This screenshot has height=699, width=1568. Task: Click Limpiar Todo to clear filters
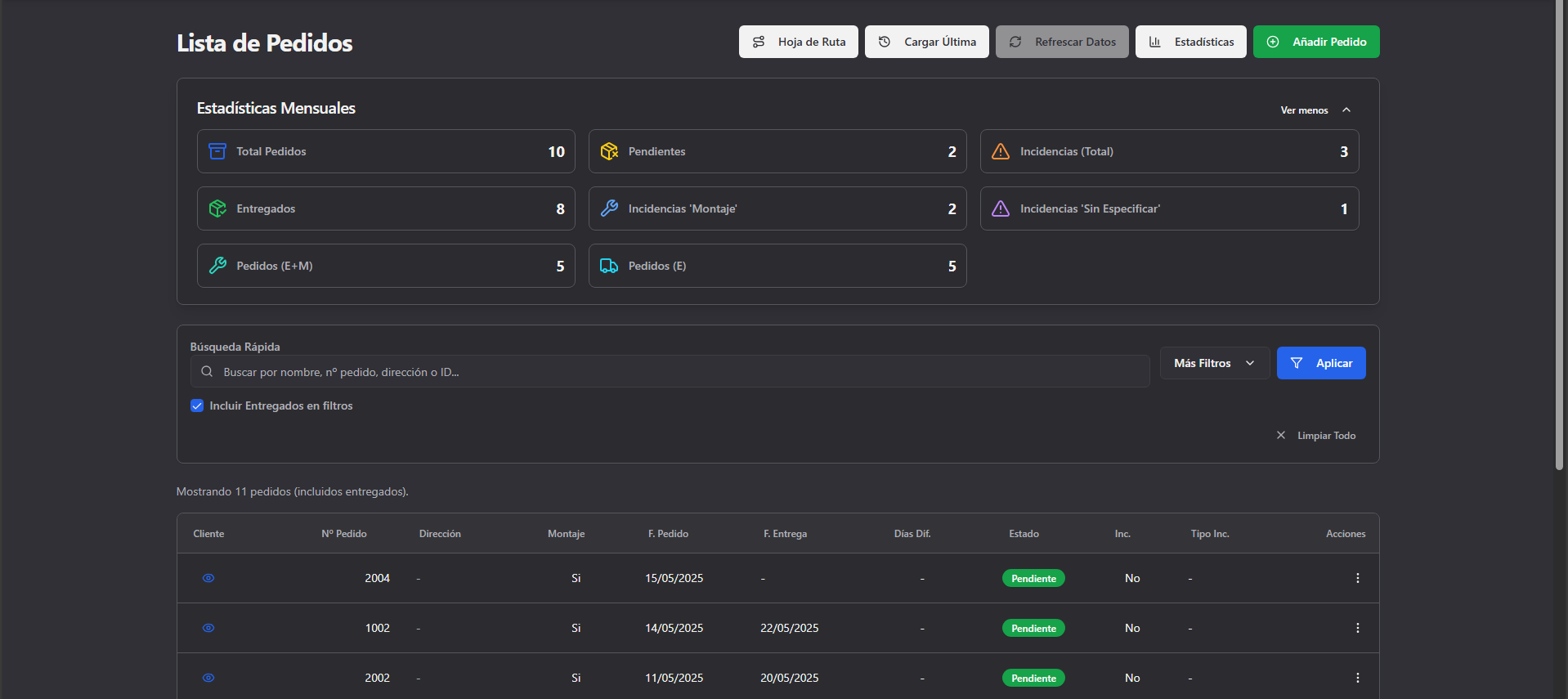point(1316,436)
